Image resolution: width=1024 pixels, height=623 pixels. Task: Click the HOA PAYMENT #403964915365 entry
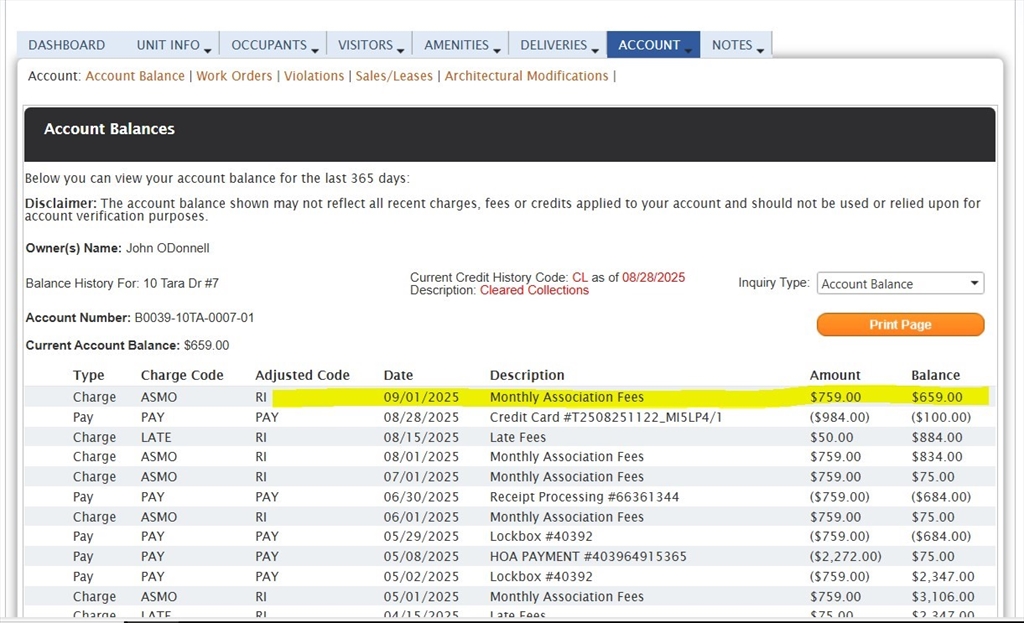tap(587, 557)
